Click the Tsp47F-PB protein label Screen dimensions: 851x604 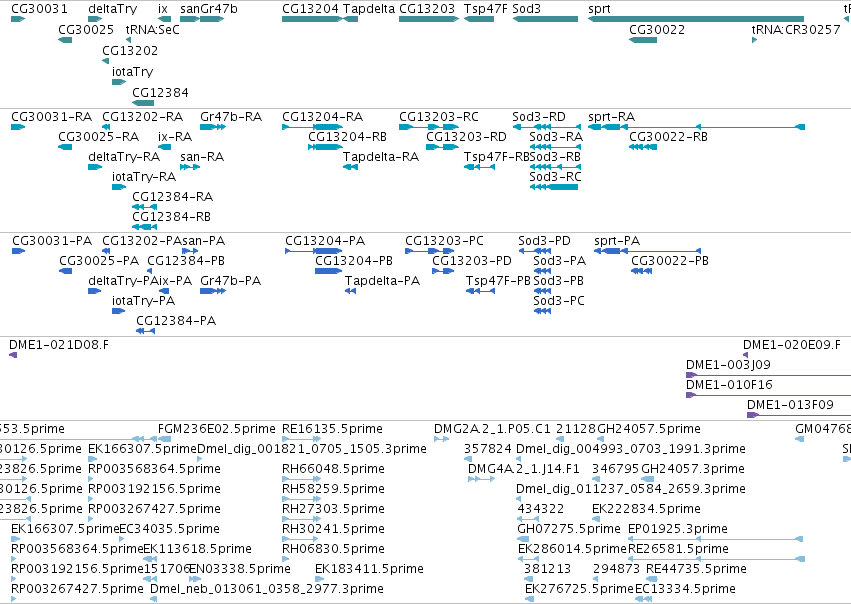coord(498,281)
